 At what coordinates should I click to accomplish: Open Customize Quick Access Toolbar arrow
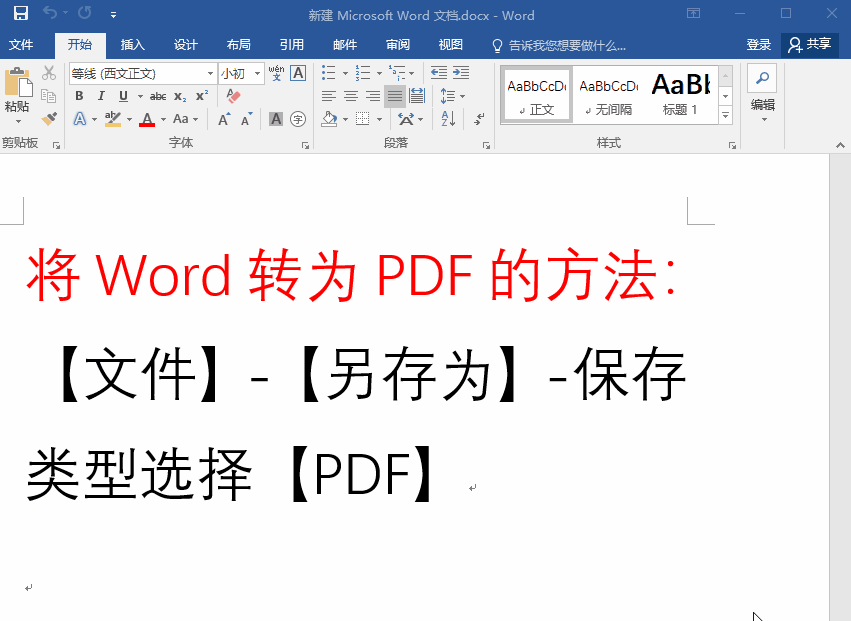tap(113, 15)
